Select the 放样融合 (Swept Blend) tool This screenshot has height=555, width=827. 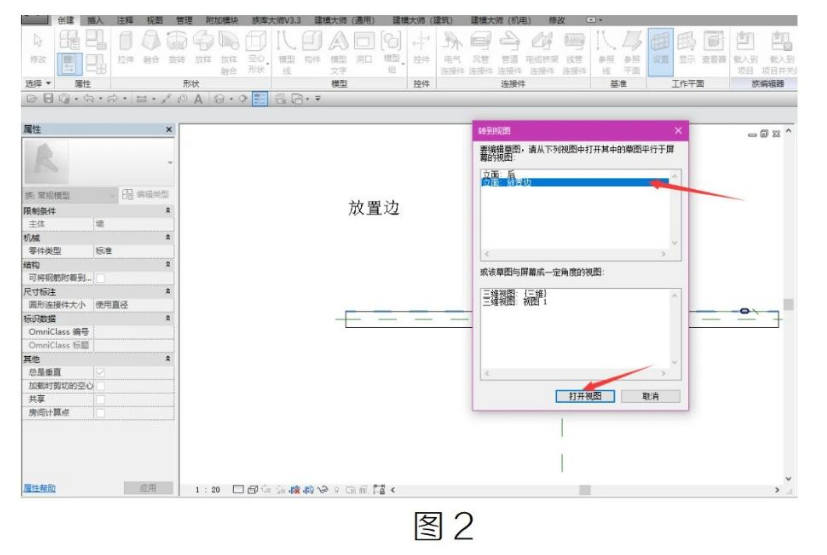[x=229, y=52]
